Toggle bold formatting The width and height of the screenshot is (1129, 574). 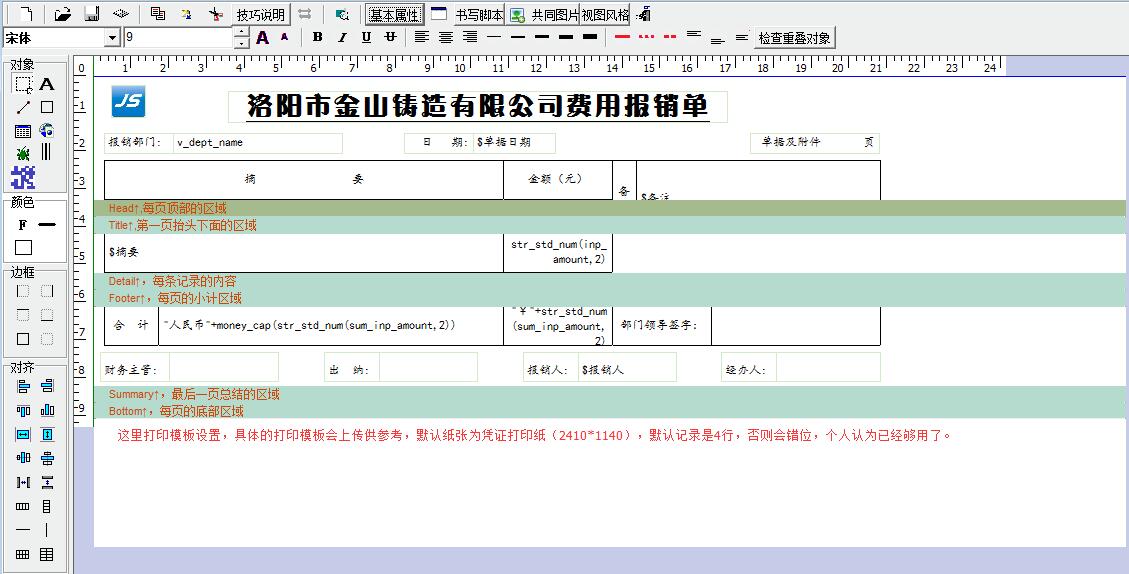coord(317,38)
